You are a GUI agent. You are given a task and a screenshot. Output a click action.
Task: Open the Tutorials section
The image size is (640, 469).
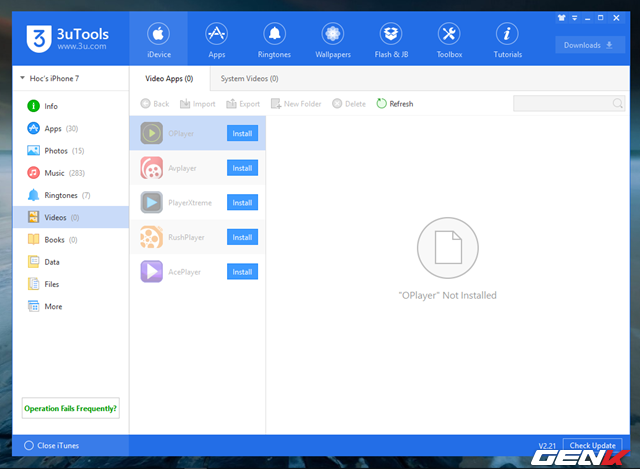click(x=507, y=39)
